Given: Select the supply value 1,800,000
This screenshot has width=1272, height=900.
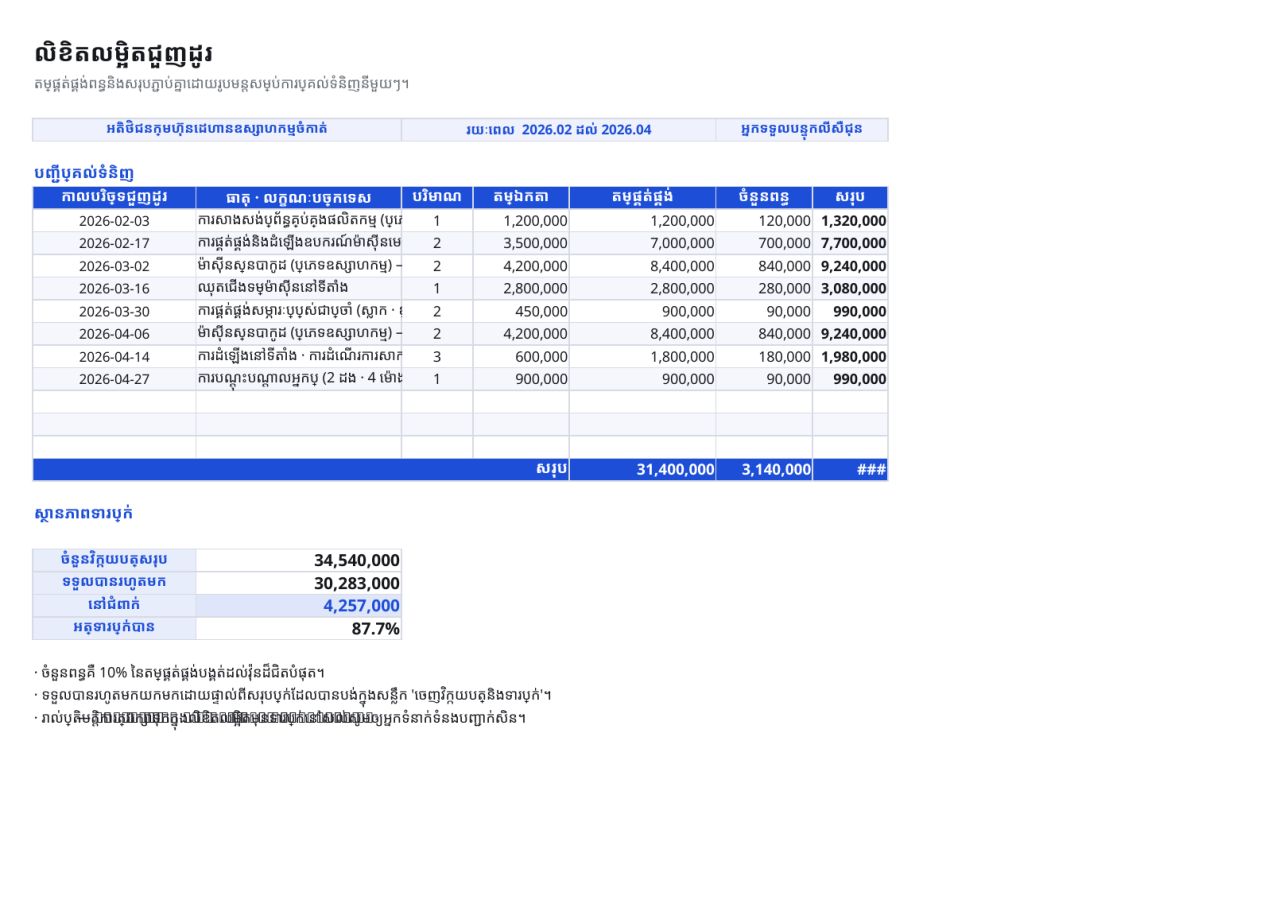Looking at the screenshot, I should click(x=643, y=357).
